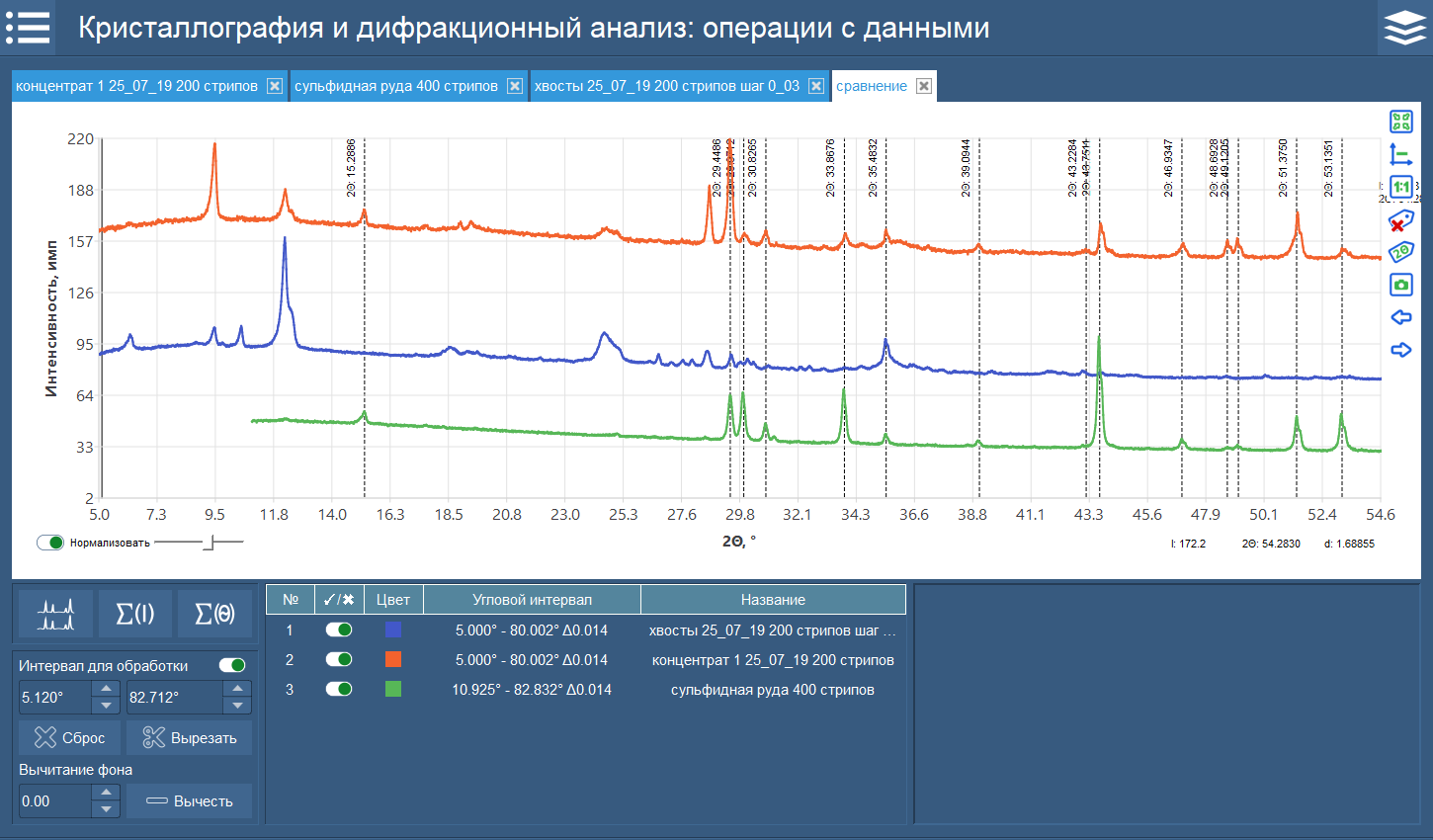
Task: Turn off the Интервал для обработки switch
Action: 232,665
